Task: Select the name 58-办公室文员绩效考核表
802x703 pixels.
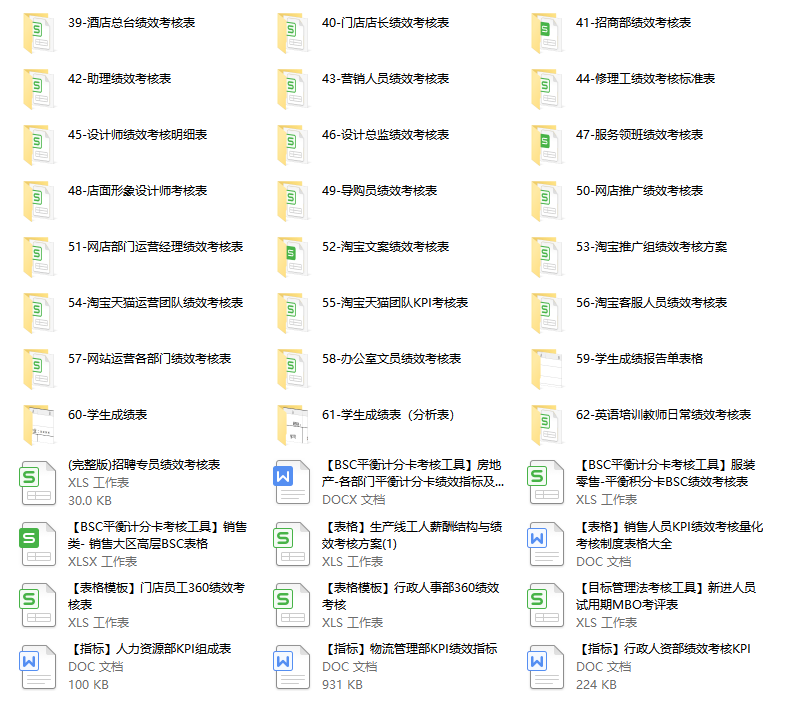Action: tap(391, 359)
